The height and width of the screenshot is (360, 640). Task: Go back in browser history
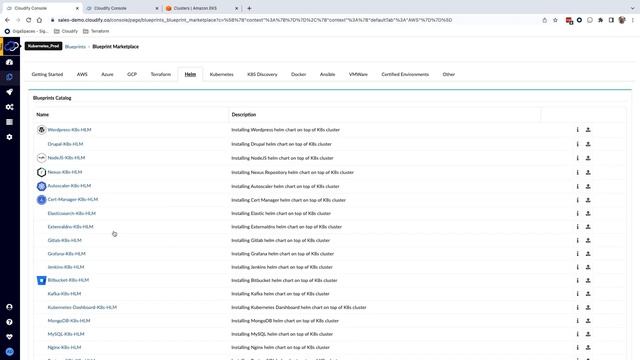7,20
